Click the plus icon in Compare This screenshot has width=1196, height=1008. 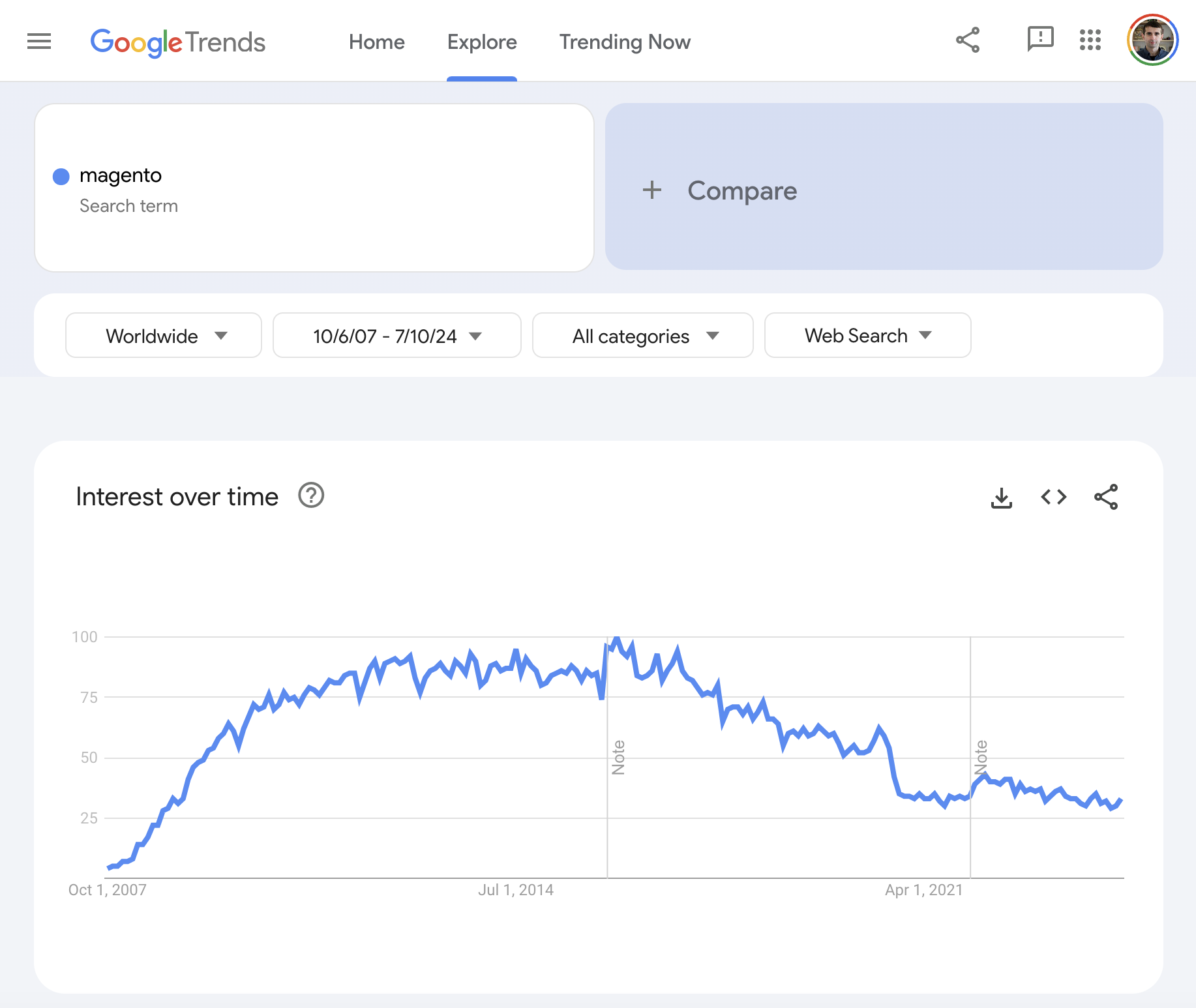pyautogui.click(x=652, y=190)
